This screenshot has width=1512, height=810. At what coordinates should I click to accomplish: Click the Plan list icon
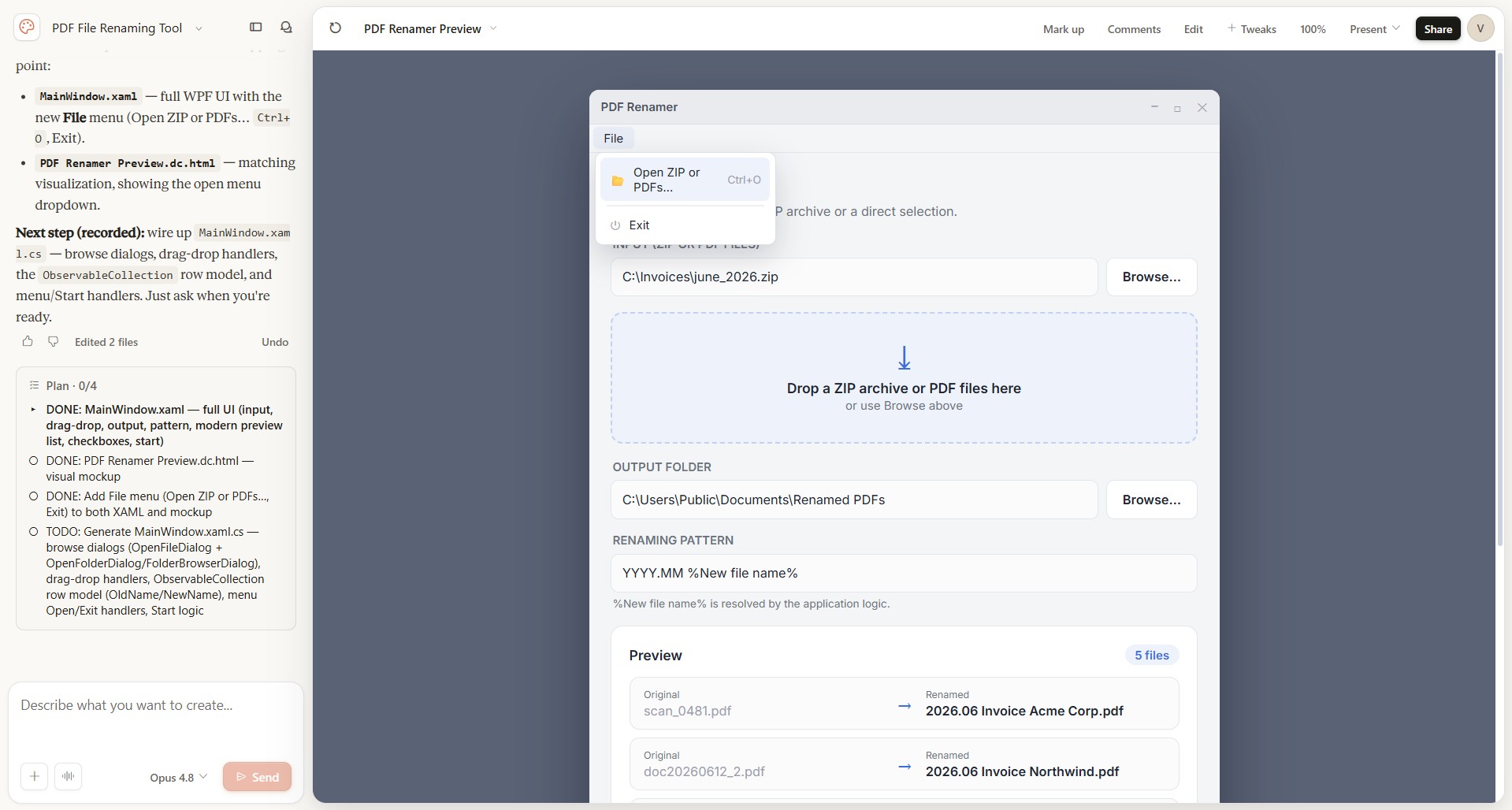coord(34,385)
